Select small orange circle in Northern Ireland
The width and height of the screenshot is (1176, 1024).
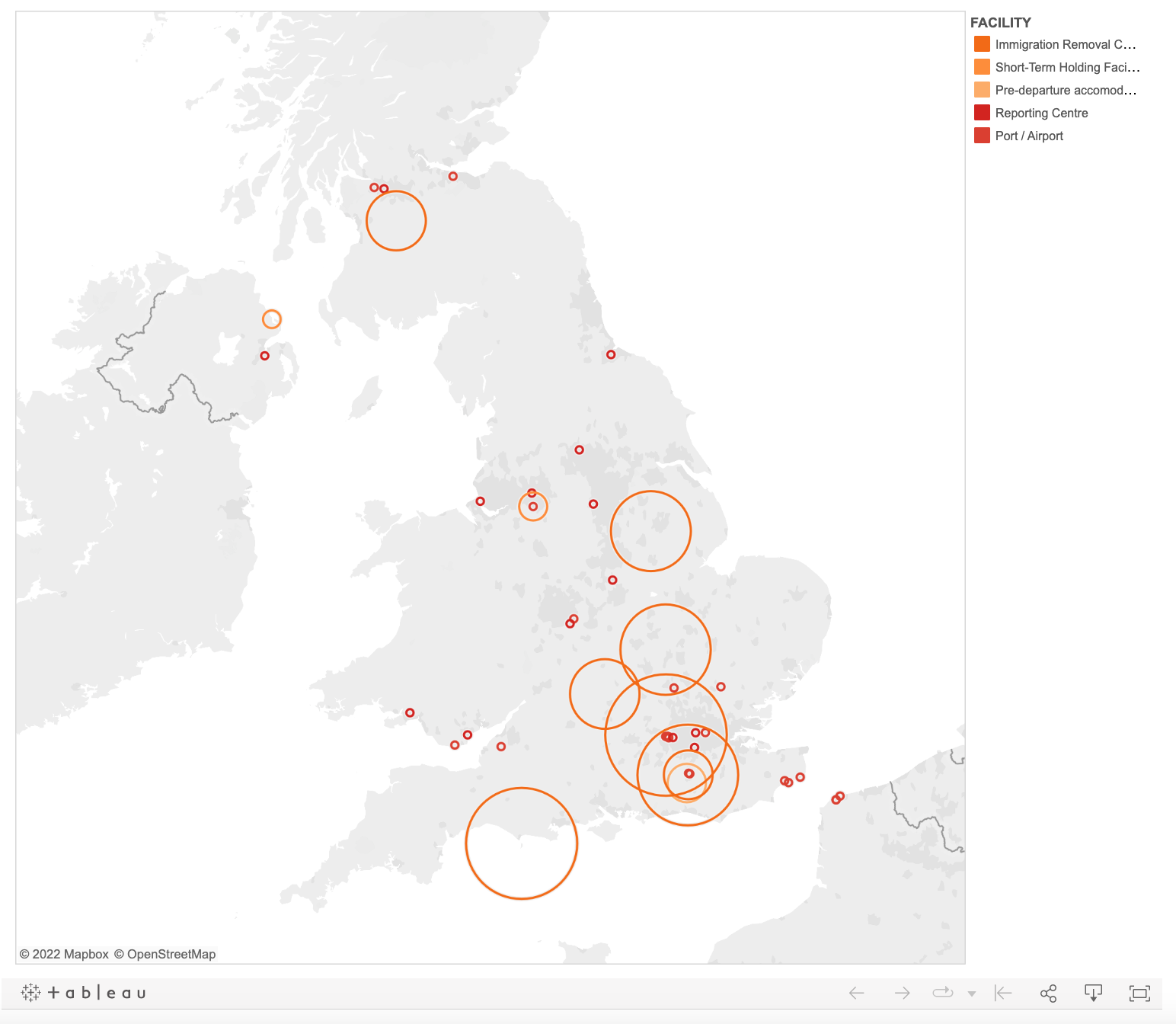pyautogui.click(x=272, y=319)
